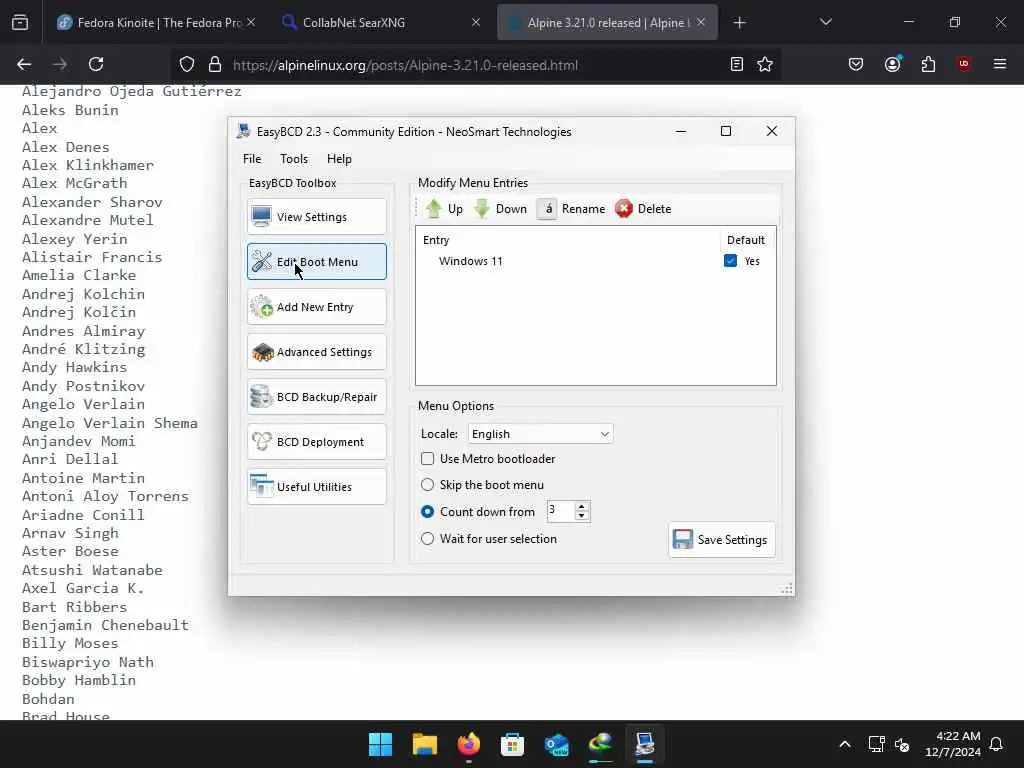Click muted volume tray icon
The height and width of the screenshot is (768, 1024).
903,744
